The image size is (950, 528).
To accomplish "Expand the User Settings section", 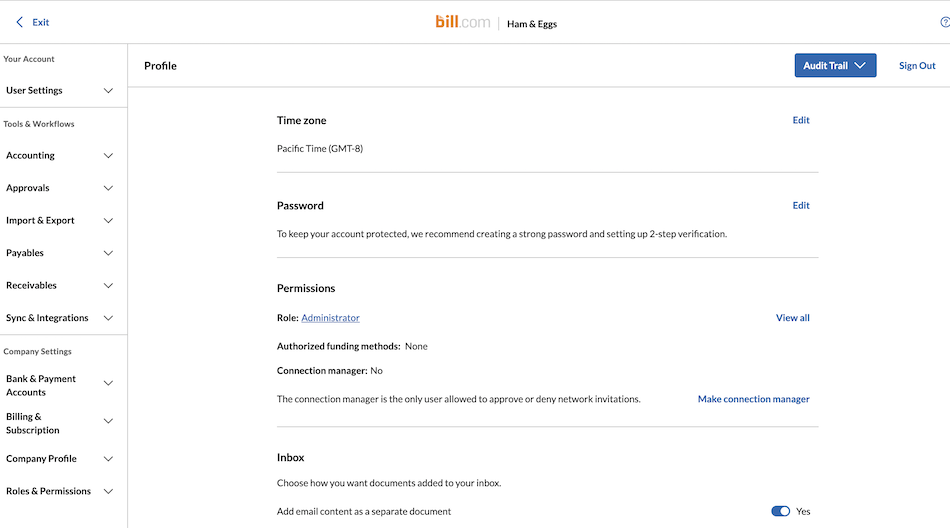I will [108, 91].
